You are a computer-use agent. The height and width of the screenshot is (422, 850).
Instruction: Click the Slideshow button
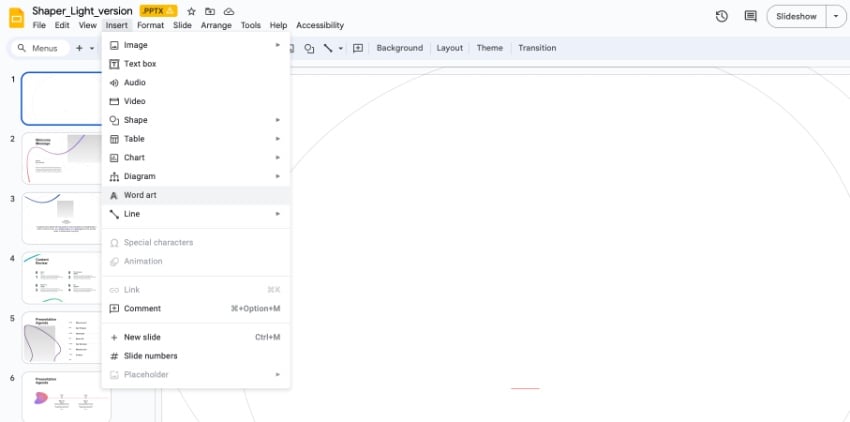point(796,16)
